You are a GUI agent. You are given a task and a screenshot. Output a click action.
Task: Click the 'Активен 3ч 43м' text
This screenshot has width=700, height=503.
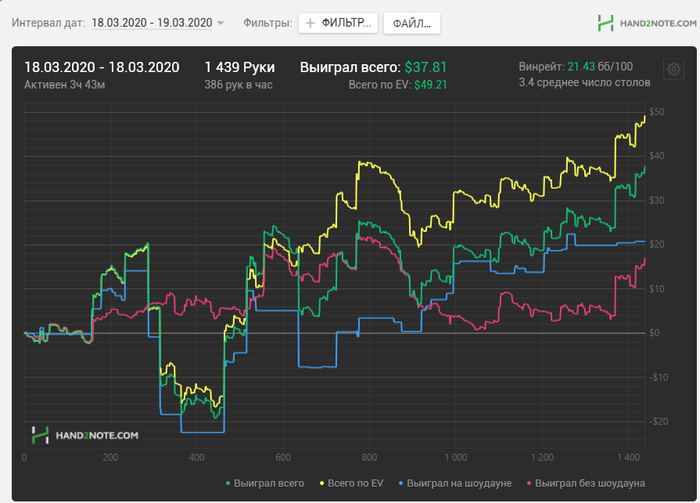point(65,85)
